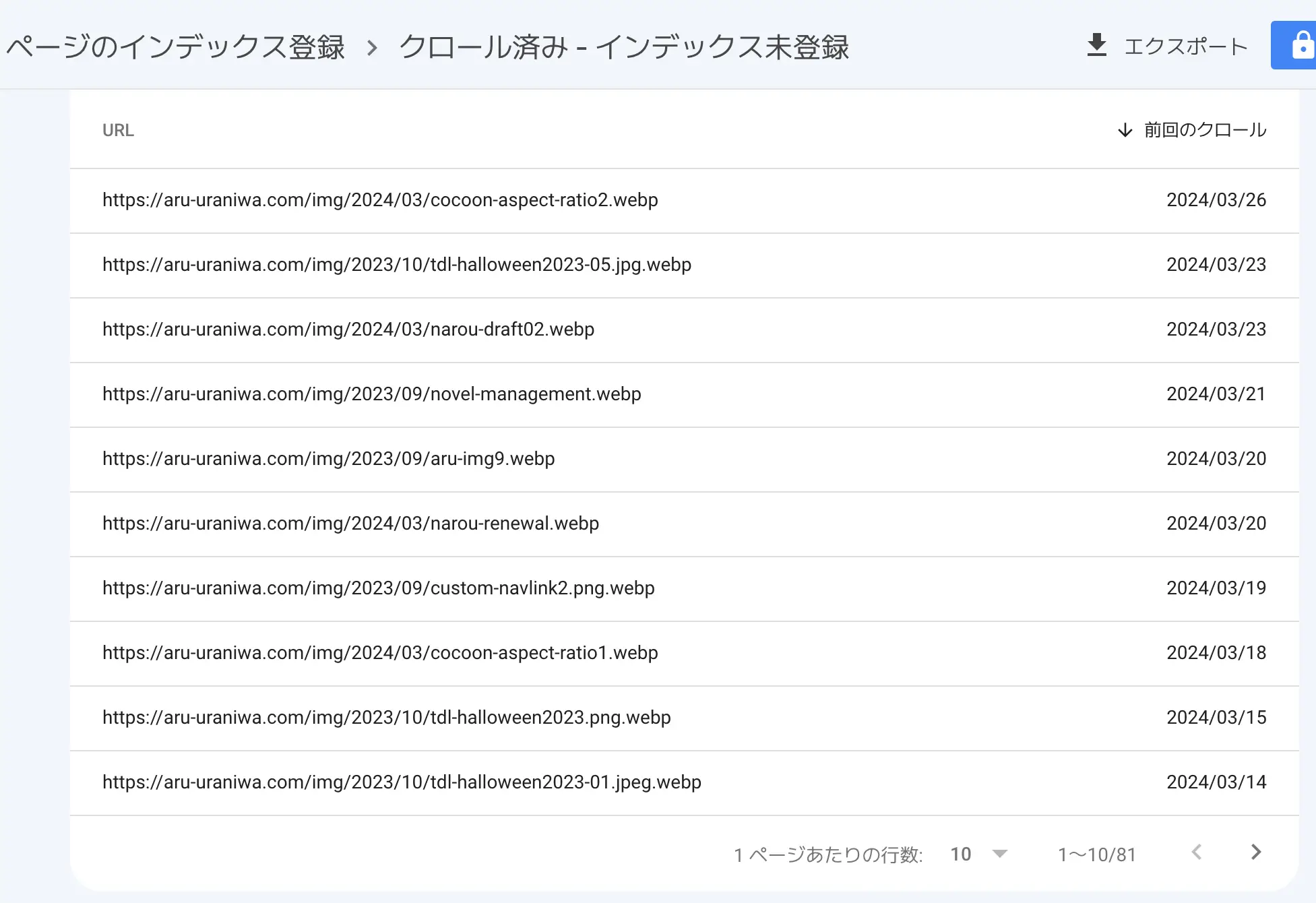The width and height of the screenshot is (1316, 903).
Task: Click the URL column header
Action: pyautogui.click(x=118, y=130)
